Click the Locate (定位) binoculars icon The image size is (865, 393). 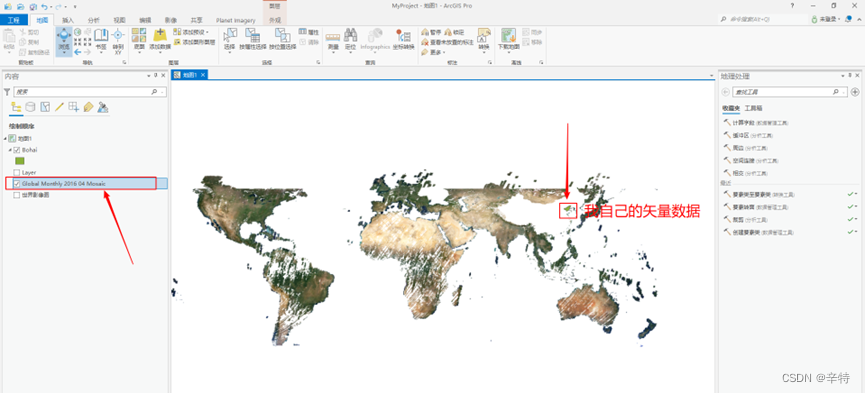click(350, 36)
